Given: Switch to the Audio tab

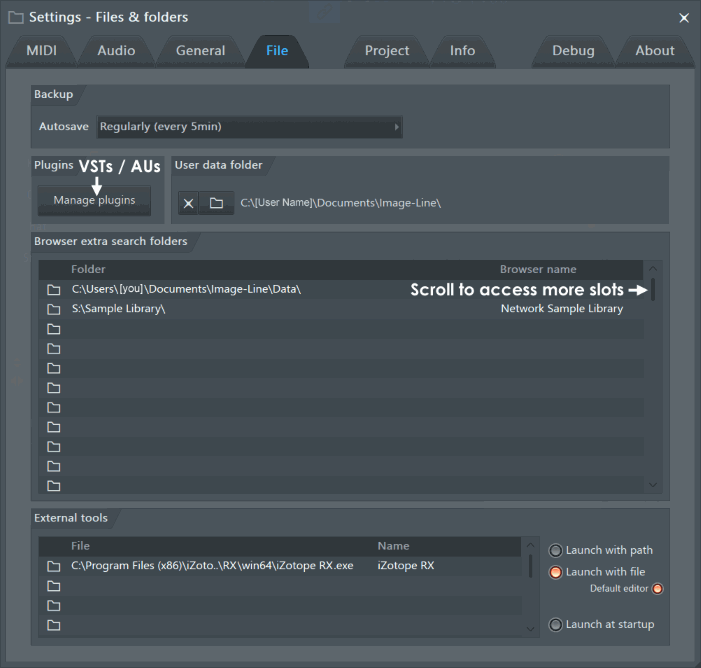Looking at the screenshot, I should pos(117,51).
